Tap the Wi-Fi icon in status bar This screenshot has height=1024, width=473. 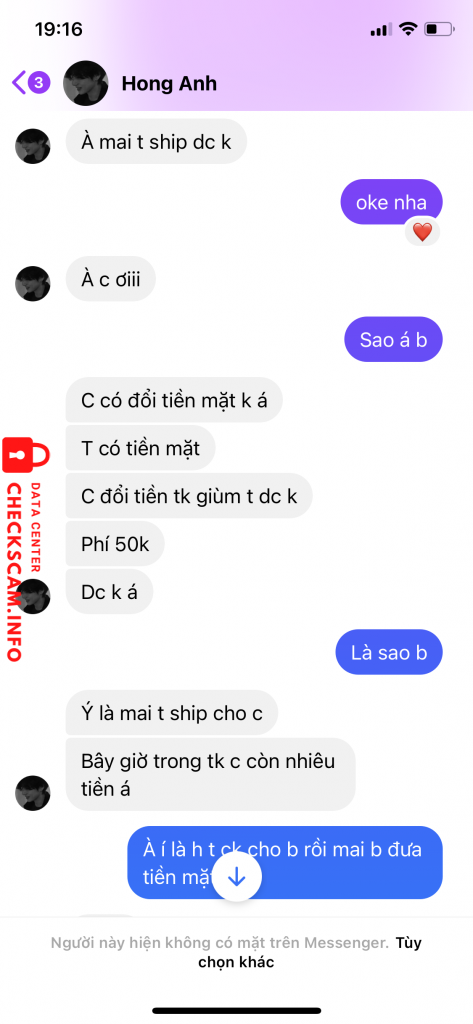[x=408, y=29]
